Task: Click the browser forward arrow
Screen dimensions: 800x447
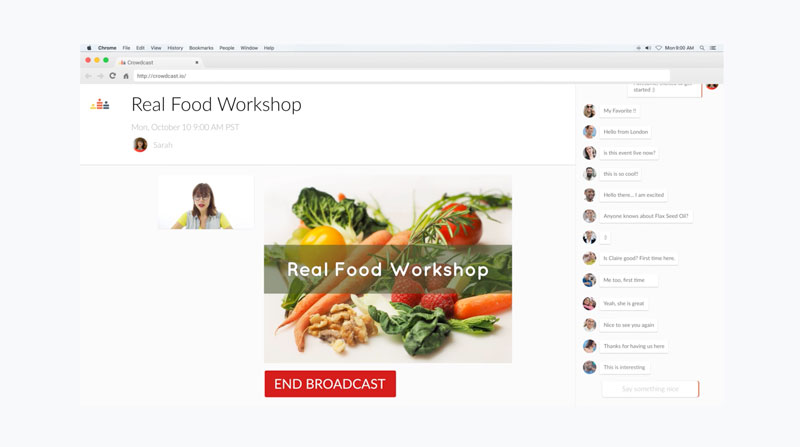Action: click(x=101, y=76)
